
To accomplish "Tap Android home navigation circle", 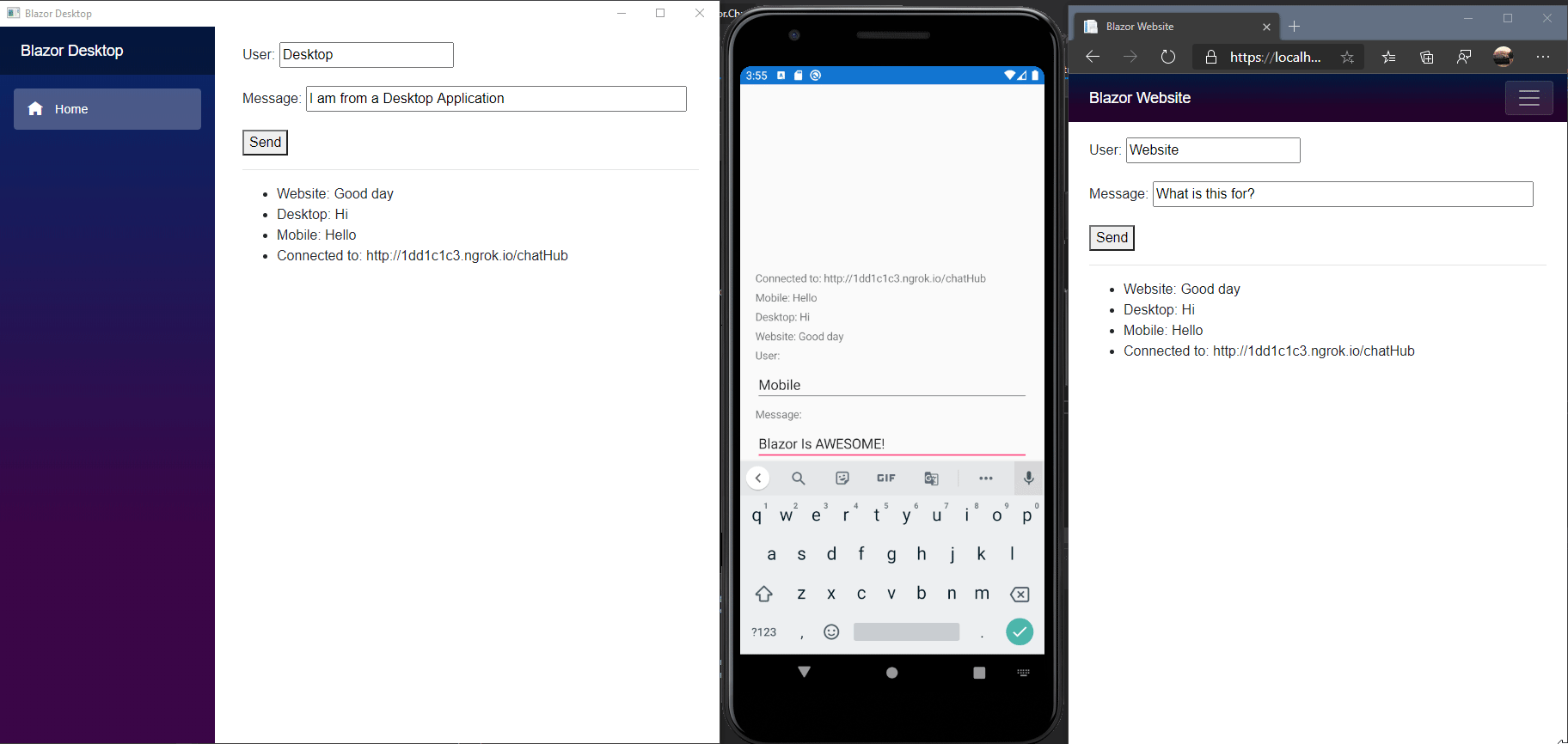I will tap(892, 673).
